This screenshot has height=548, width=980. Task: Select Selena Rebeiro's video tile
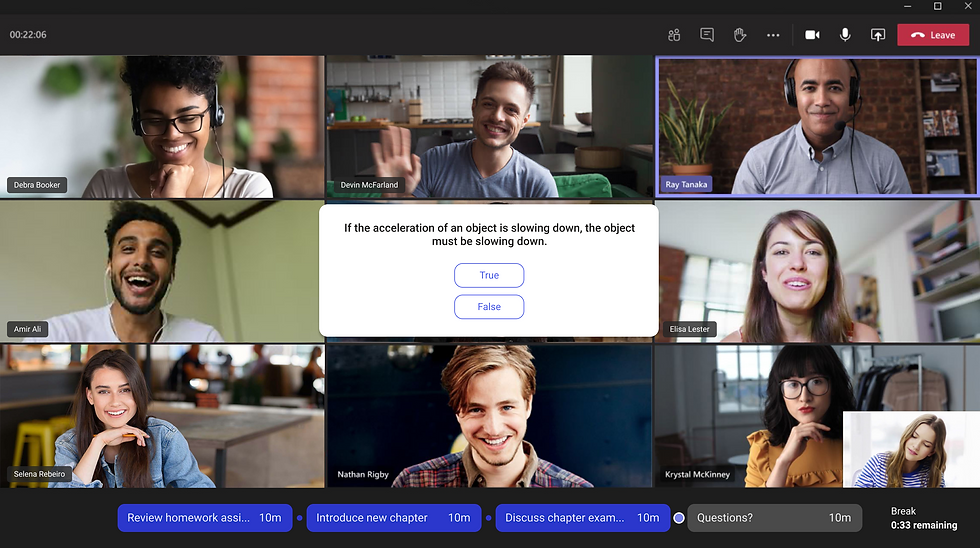162,416
